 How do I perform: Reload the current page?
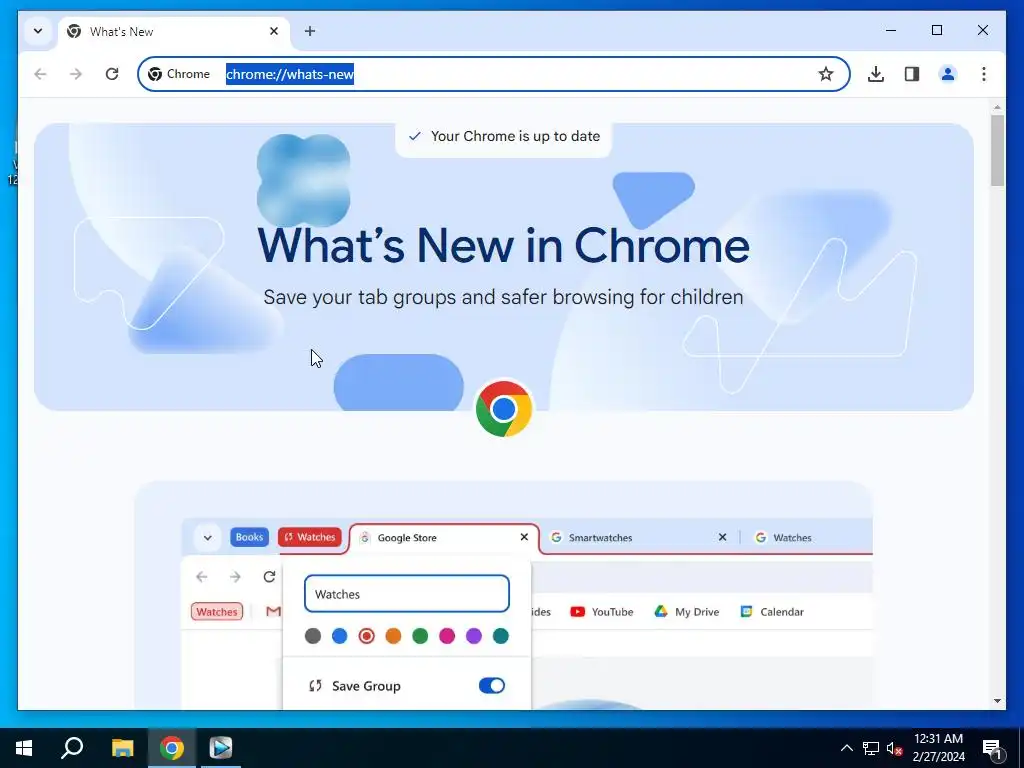click(112, 74)
